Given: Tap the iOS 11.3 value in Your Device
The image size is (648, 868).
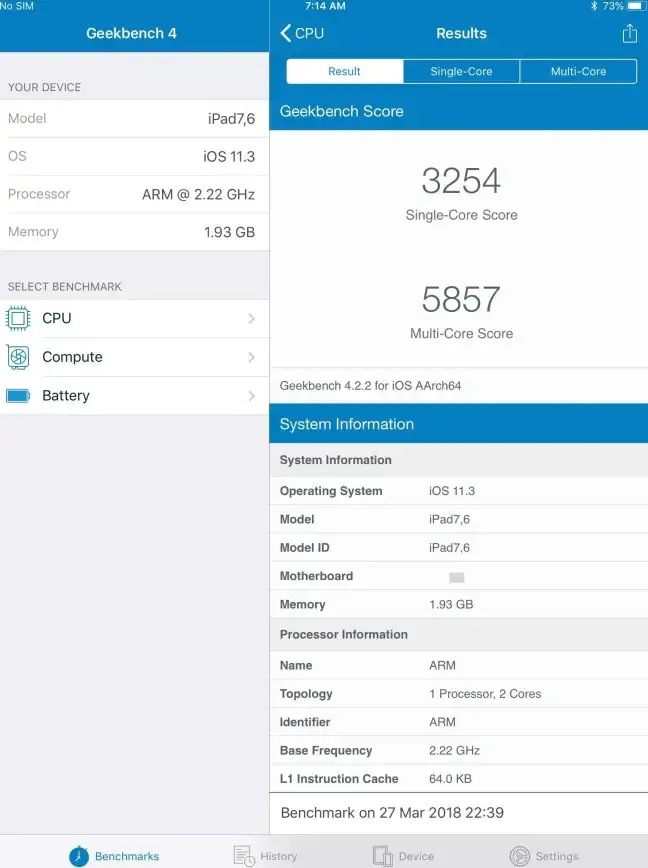Looking at the screenshot, I should pos(229,157).
